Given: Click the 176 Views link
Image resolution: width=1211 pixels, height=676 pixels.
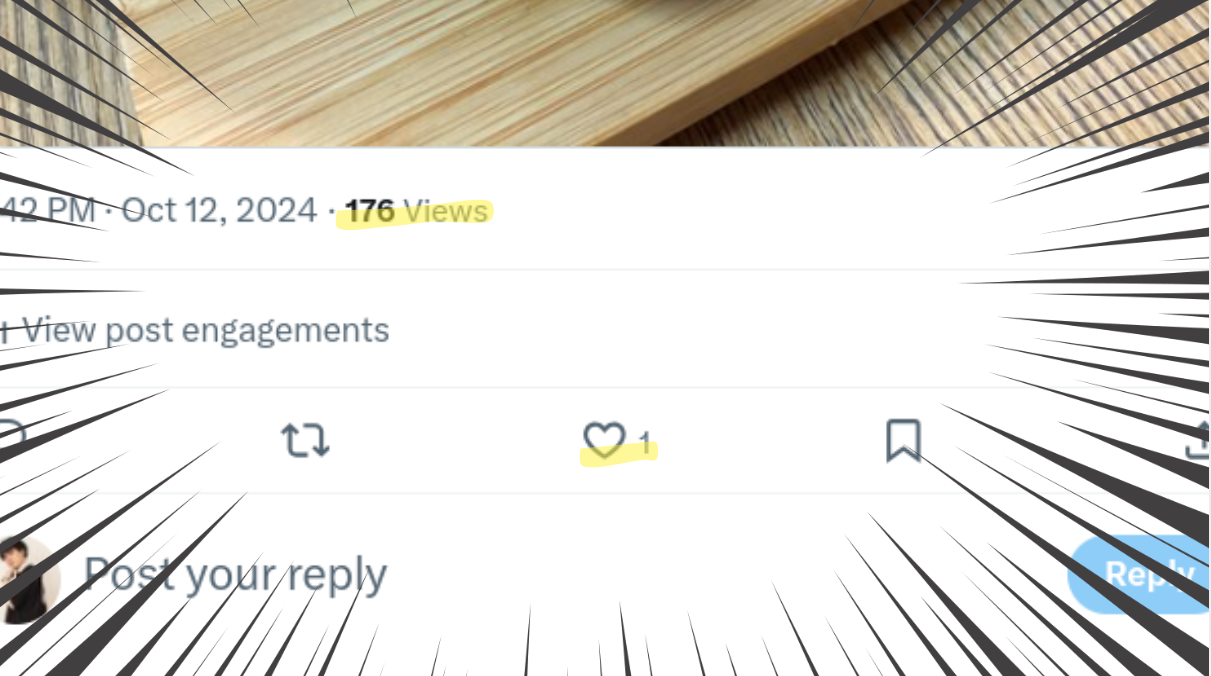Looking at the screenshot, I should click(417, 211).
